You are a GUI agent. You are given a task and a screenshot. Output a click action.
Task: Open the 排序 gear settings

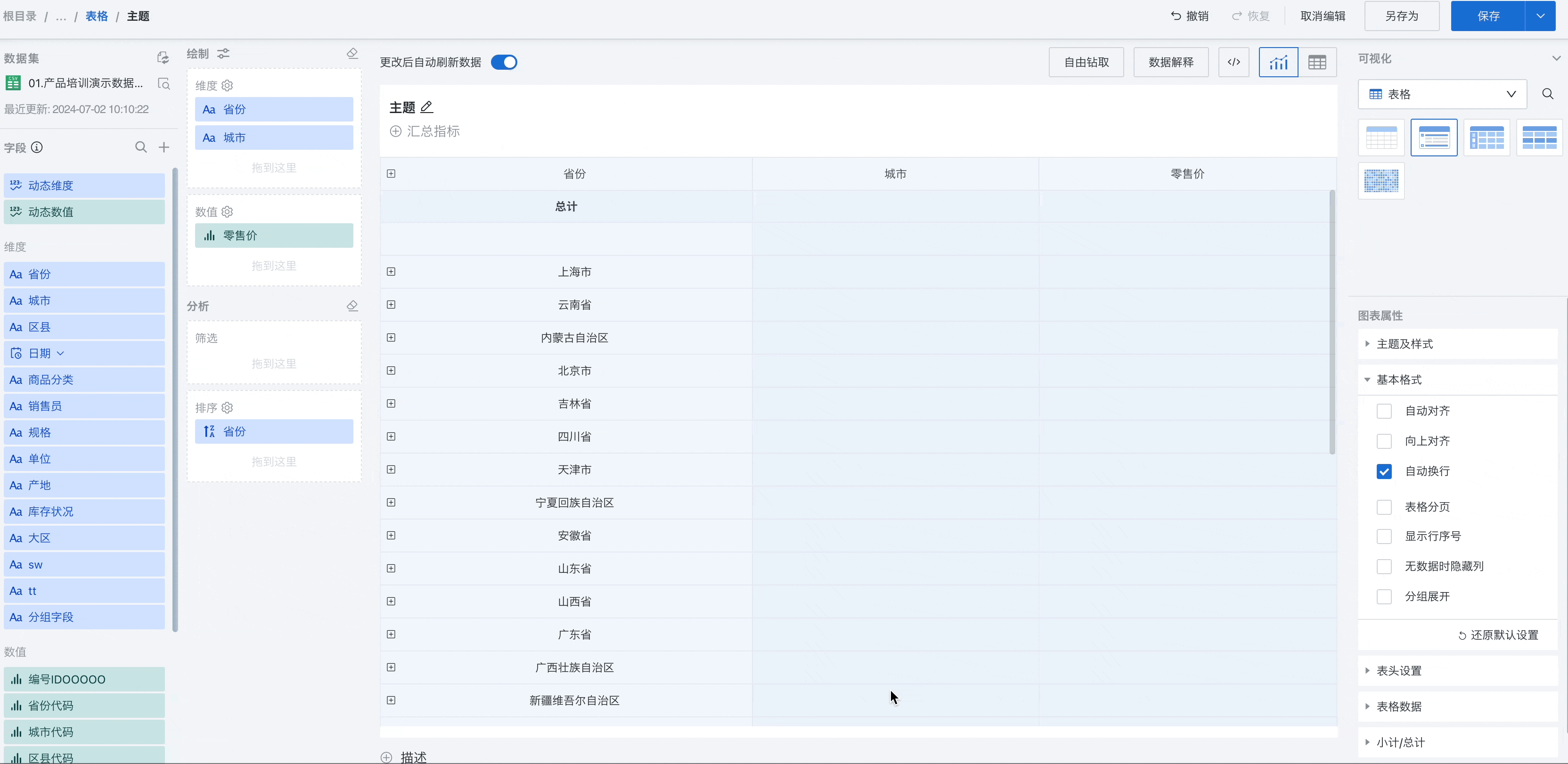(x=228, y=408)
